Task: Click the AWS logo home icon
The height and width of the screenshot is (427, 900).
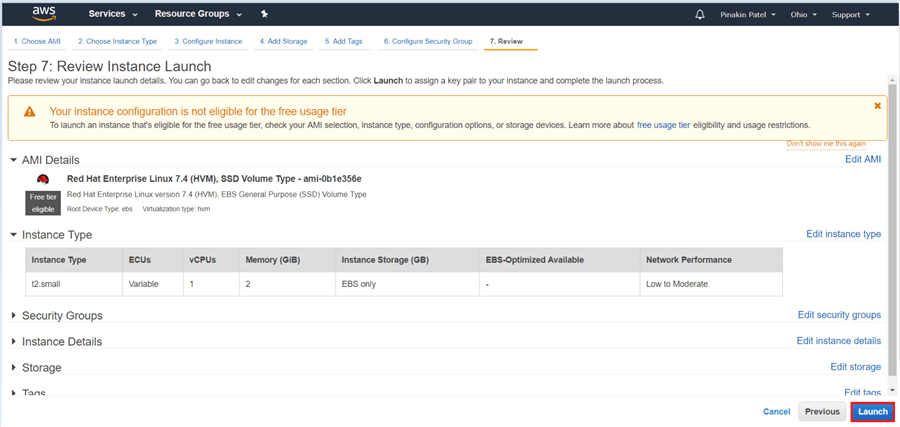Action: [x=43, y=14]
